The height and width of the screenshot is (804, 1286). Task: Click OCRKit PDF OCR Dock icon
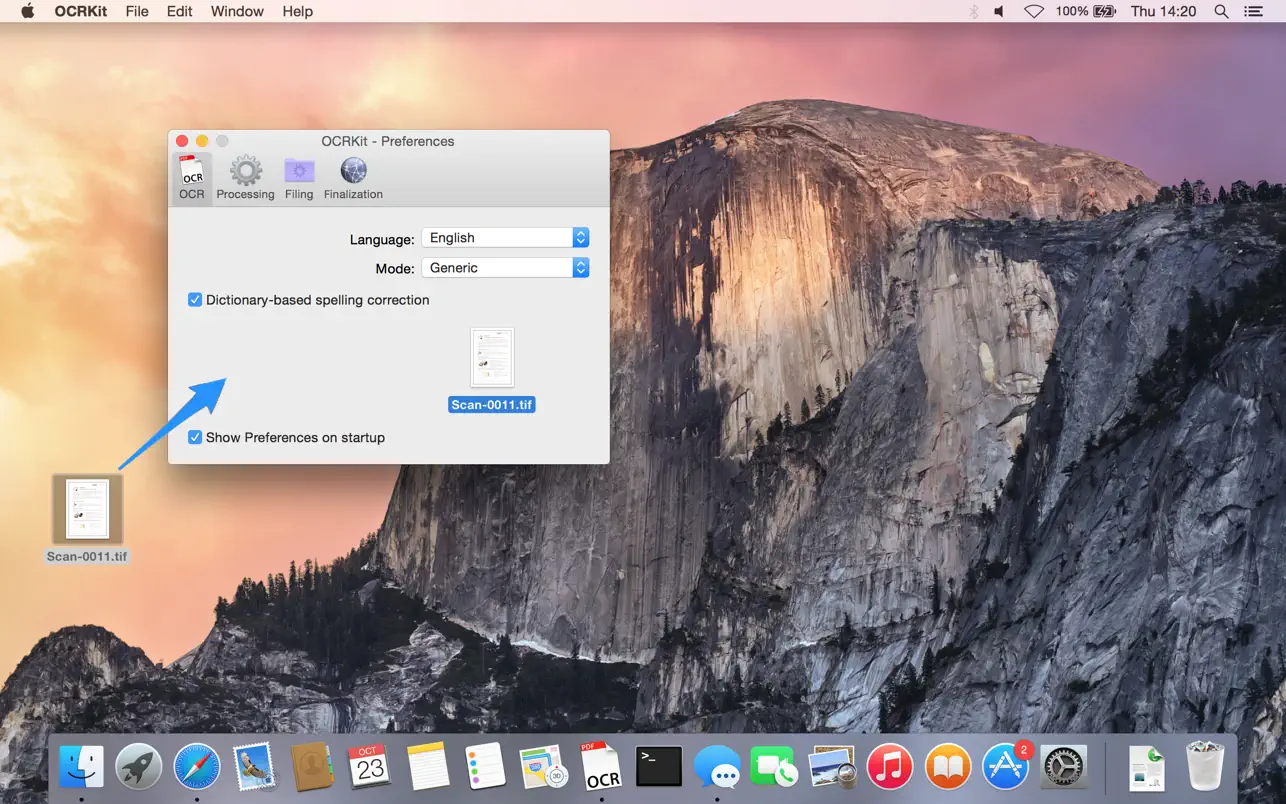602,766
